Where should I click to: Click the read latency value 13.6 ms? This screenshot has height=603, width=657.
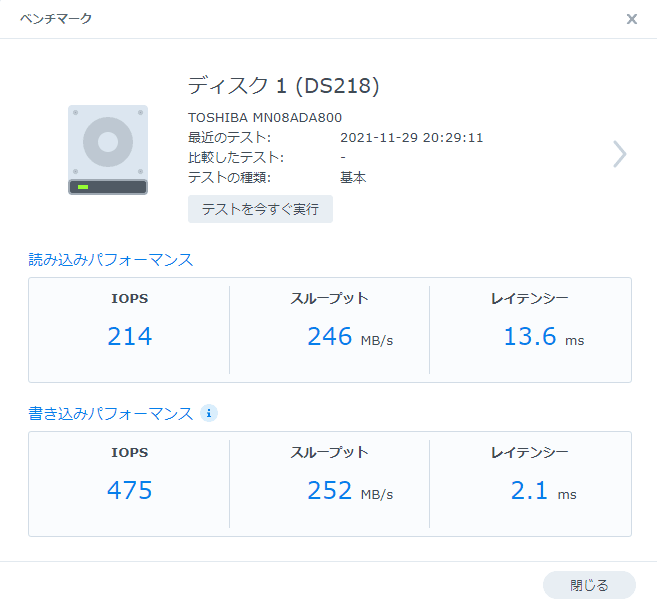pos(542,338)
